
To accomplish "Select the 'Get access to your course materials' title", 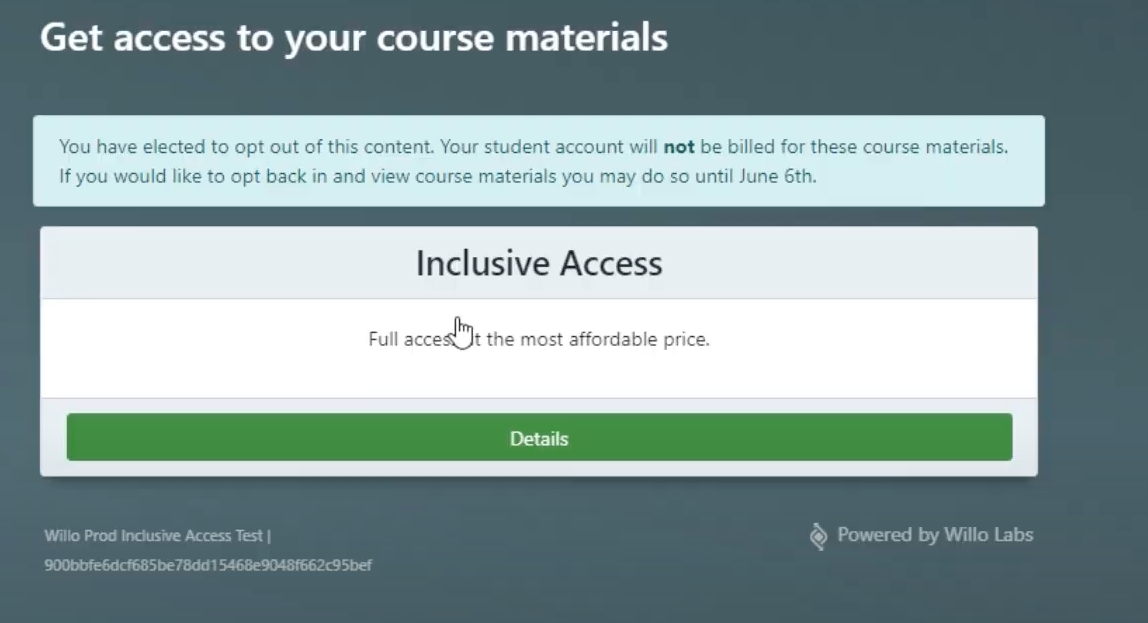I will point(354,37).
